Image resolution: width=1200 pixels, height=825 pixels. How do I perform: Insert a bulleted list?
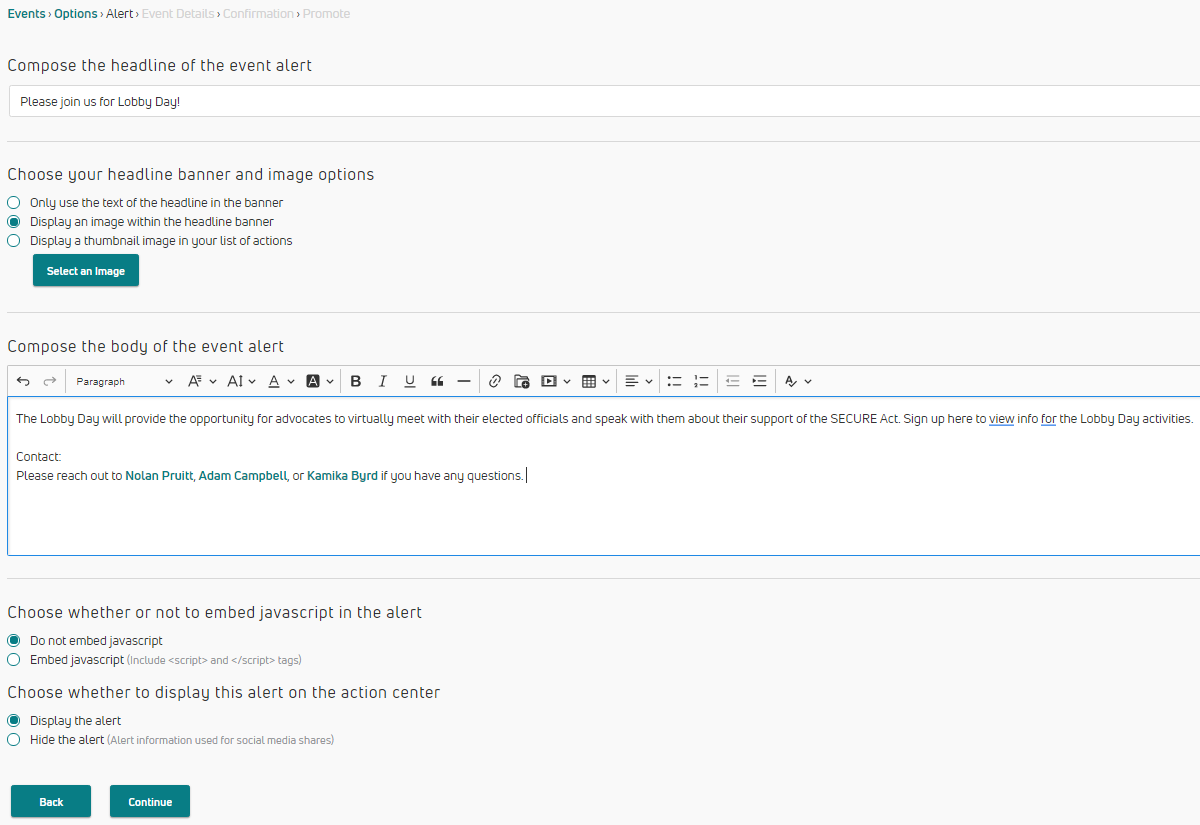tap(675, 381)
